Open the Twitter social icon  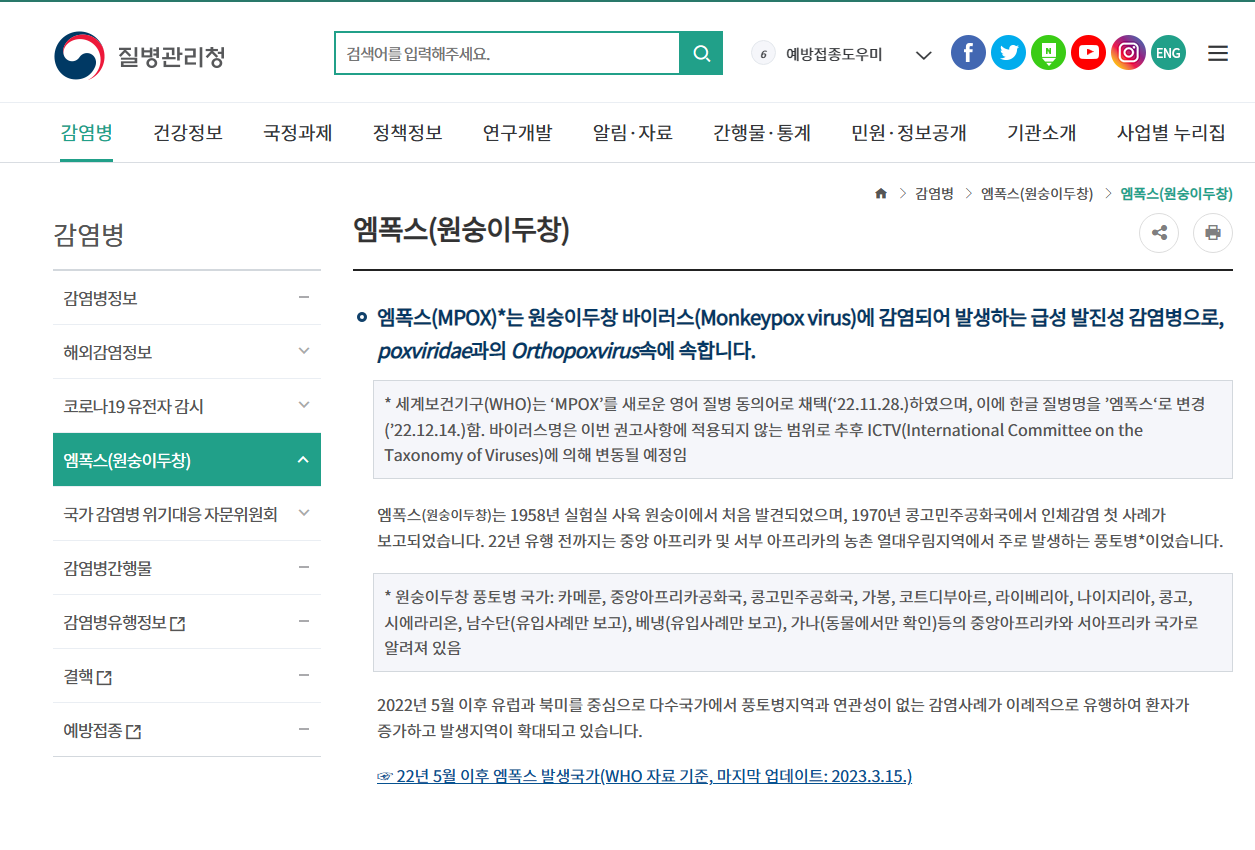click(x=1008, y=52)
